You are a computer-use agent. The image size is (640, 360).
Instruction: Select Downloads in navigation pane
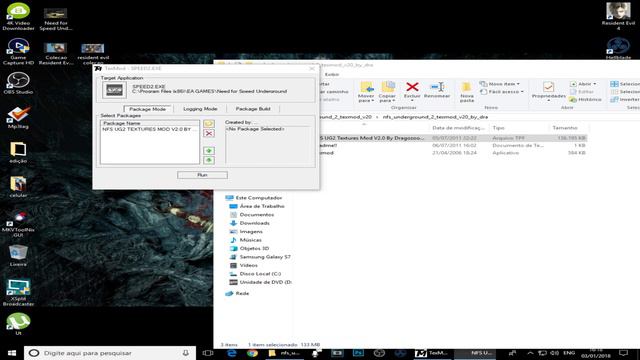249,223
